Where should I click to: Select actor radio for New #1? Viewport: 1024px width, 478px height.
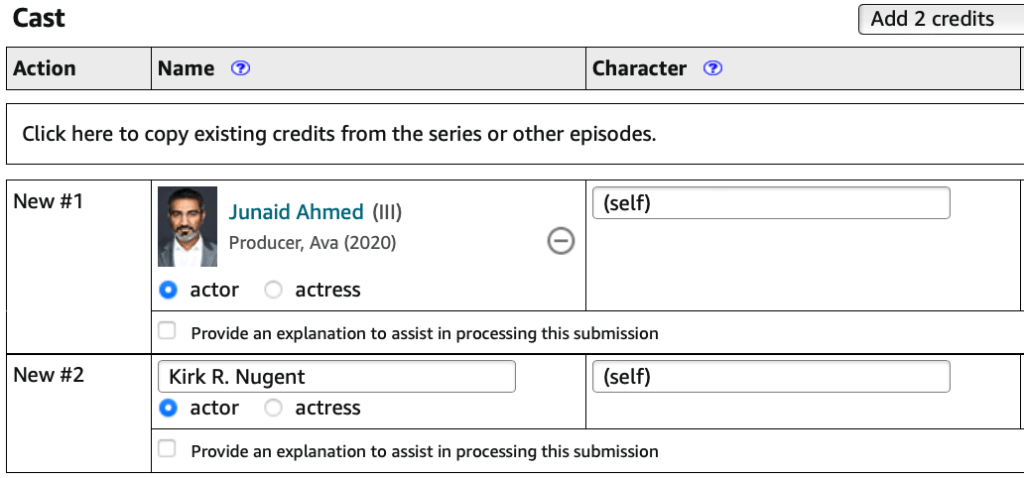click(x=168, y=290)
